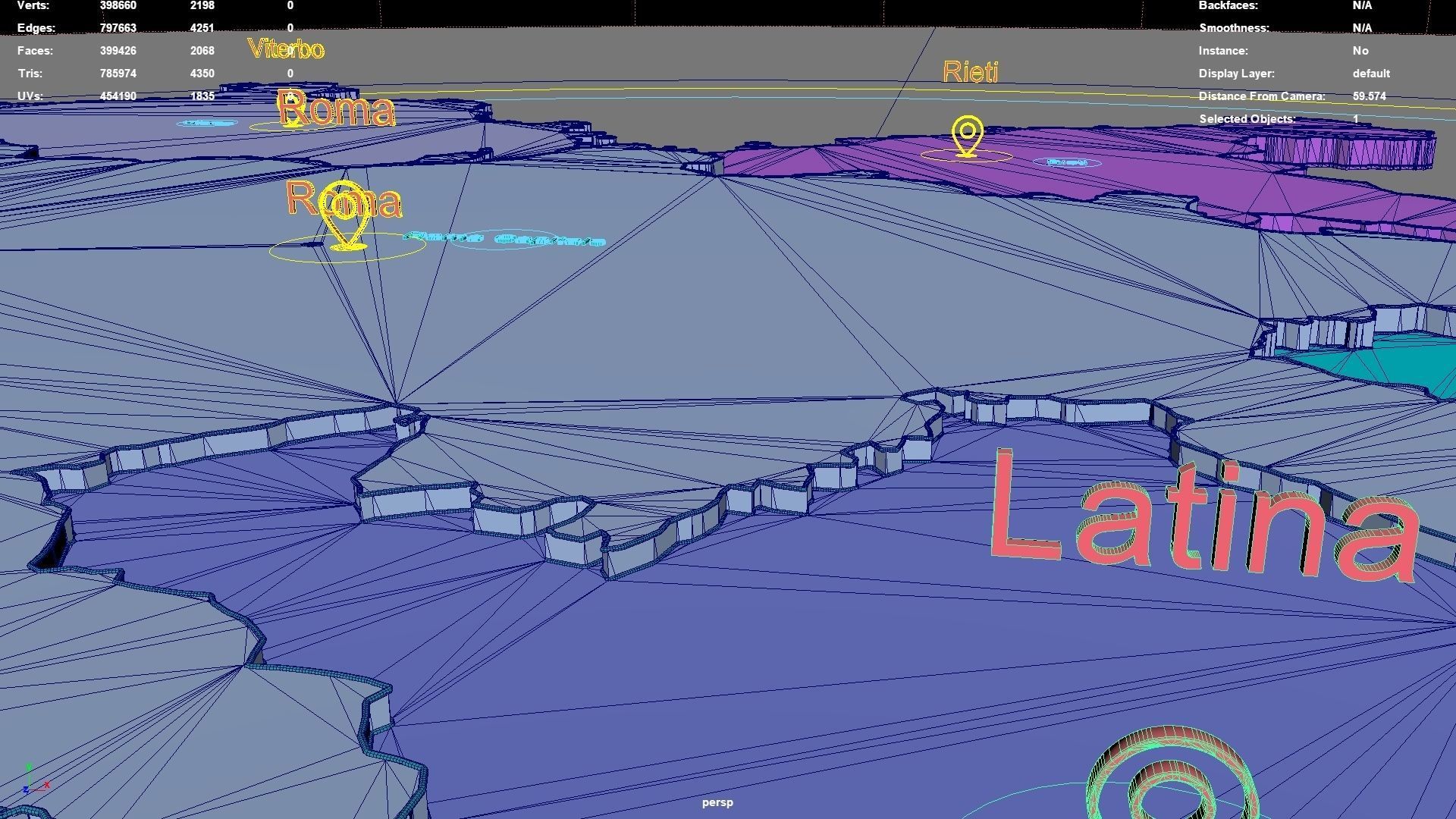Click the Selected Objects HUD entry
The image size is (1456, 819).
(x=1247, y=119)
